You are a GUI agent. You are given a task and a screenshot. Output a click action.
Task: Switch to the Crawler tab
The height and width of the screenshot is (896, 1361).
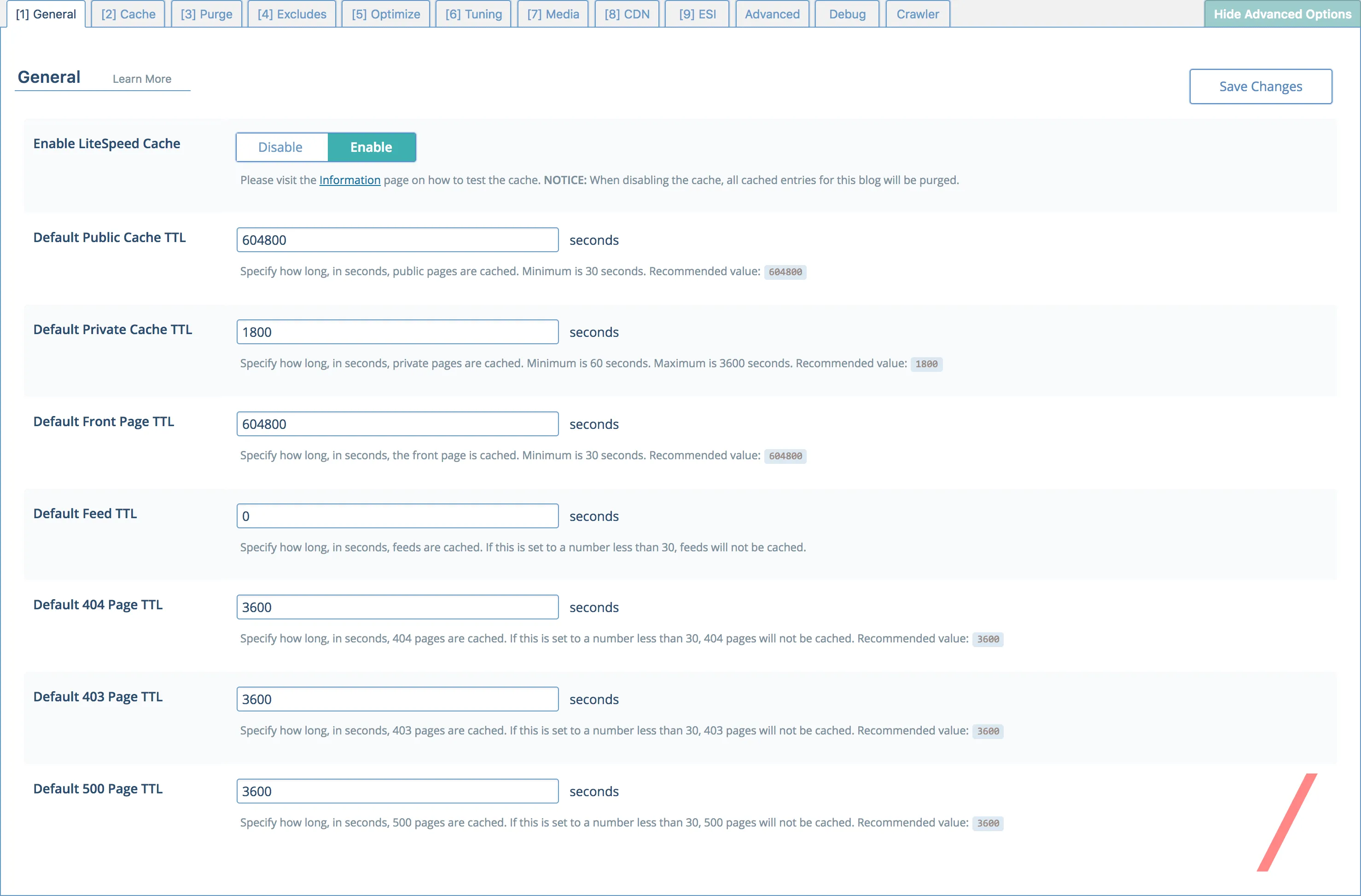[x=917, y=14]
